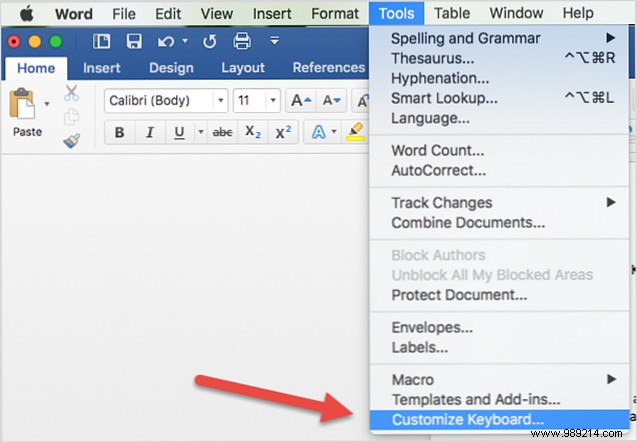
Task: Select the Format Painter brush
Action: (x=72, y=141)
